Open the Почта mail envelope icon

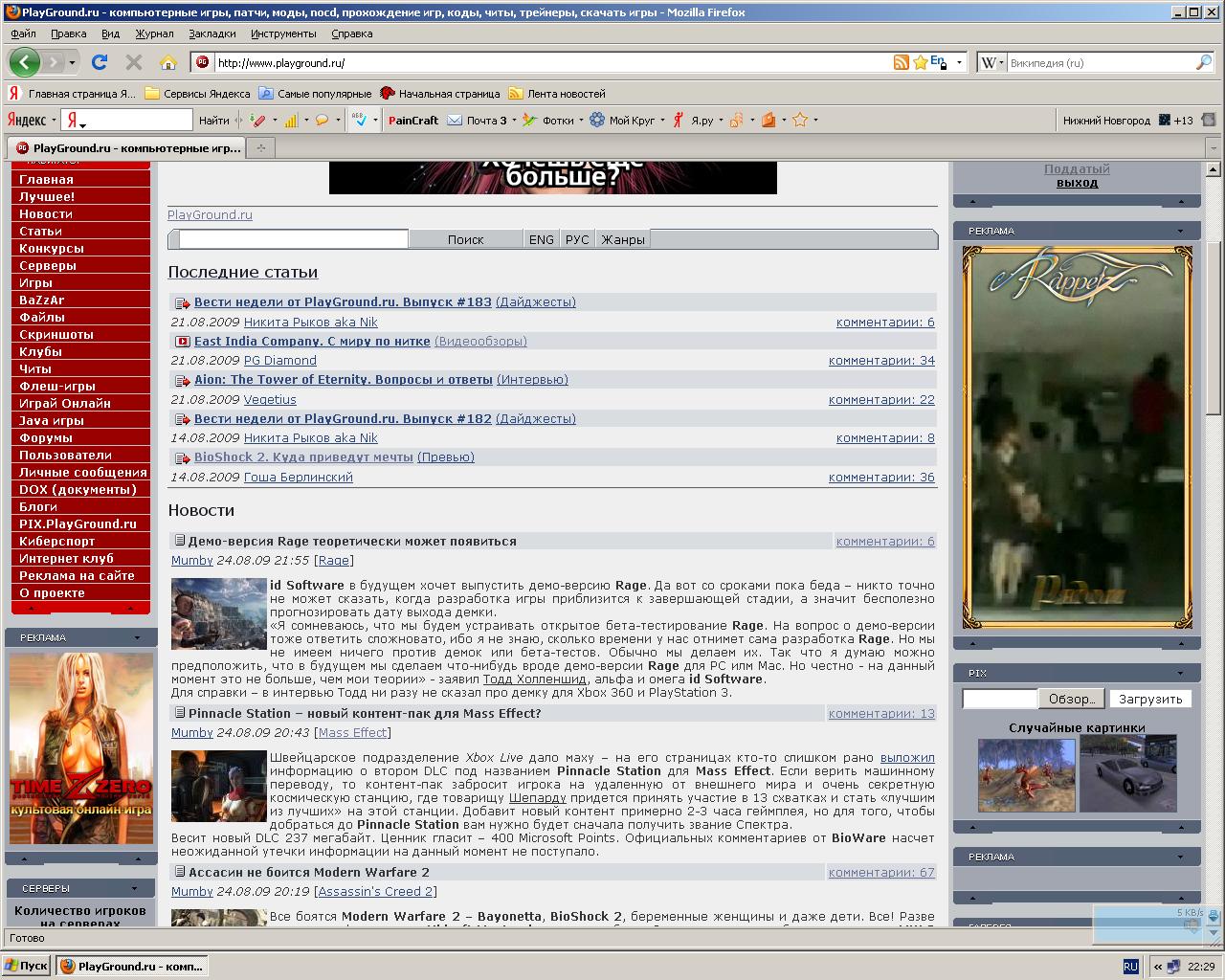pos(455,120)
